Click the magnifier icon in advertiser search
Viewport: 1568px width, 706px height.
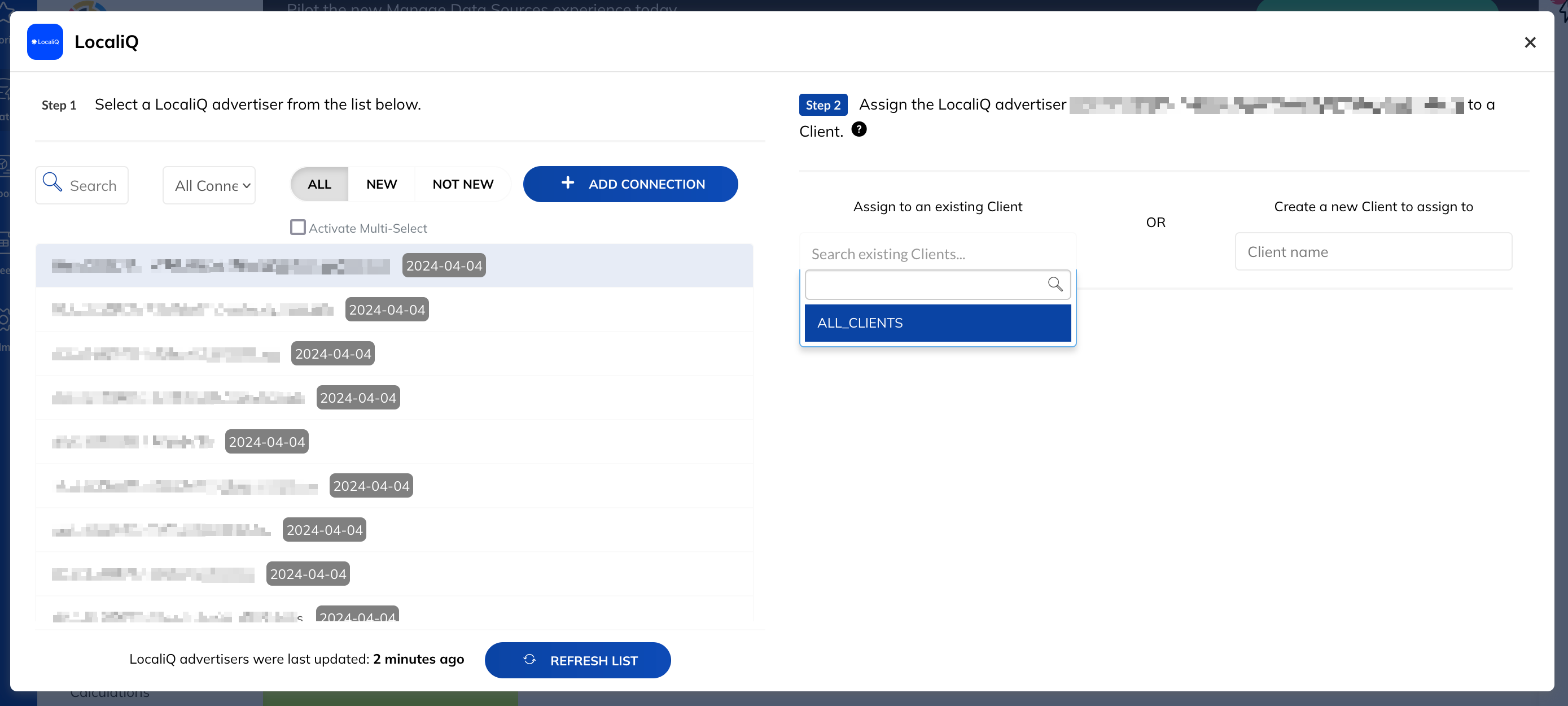pyautogui.click(x=52, y=181)
